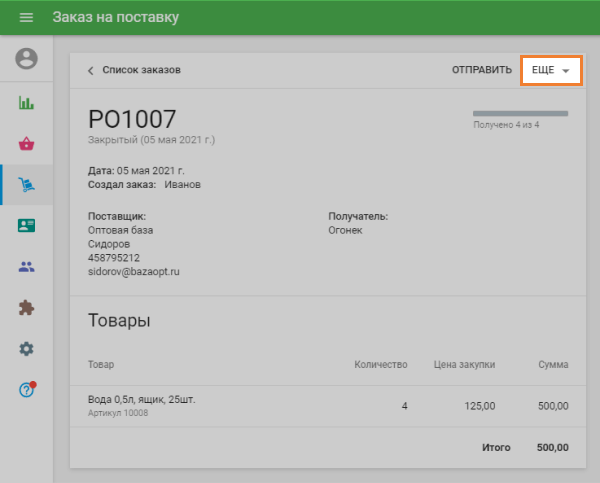Open the integrations puzzle piece icon
Image resolution: width=600 pixels, height=483 pixels.
click(x=26, y=308)
